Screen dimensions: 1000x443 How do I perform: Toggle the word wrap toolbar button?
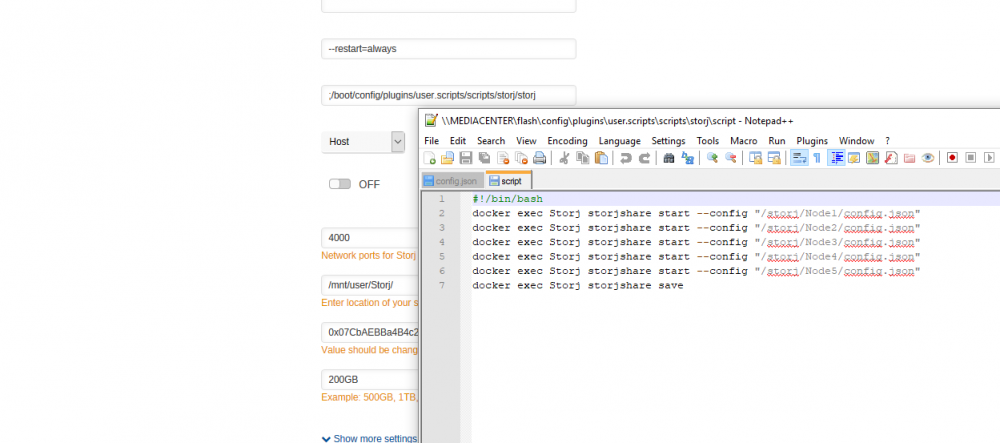click(798, 157)
